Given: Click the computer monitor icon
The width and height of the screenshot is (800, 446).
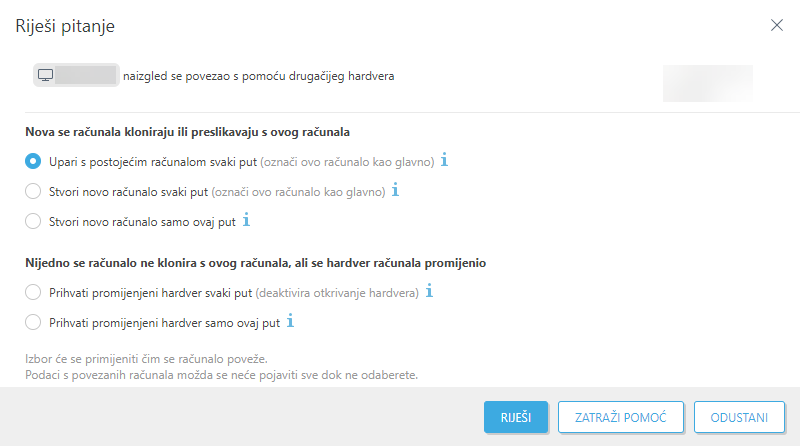Looking at the screenshot, I should tap(45, 76).
